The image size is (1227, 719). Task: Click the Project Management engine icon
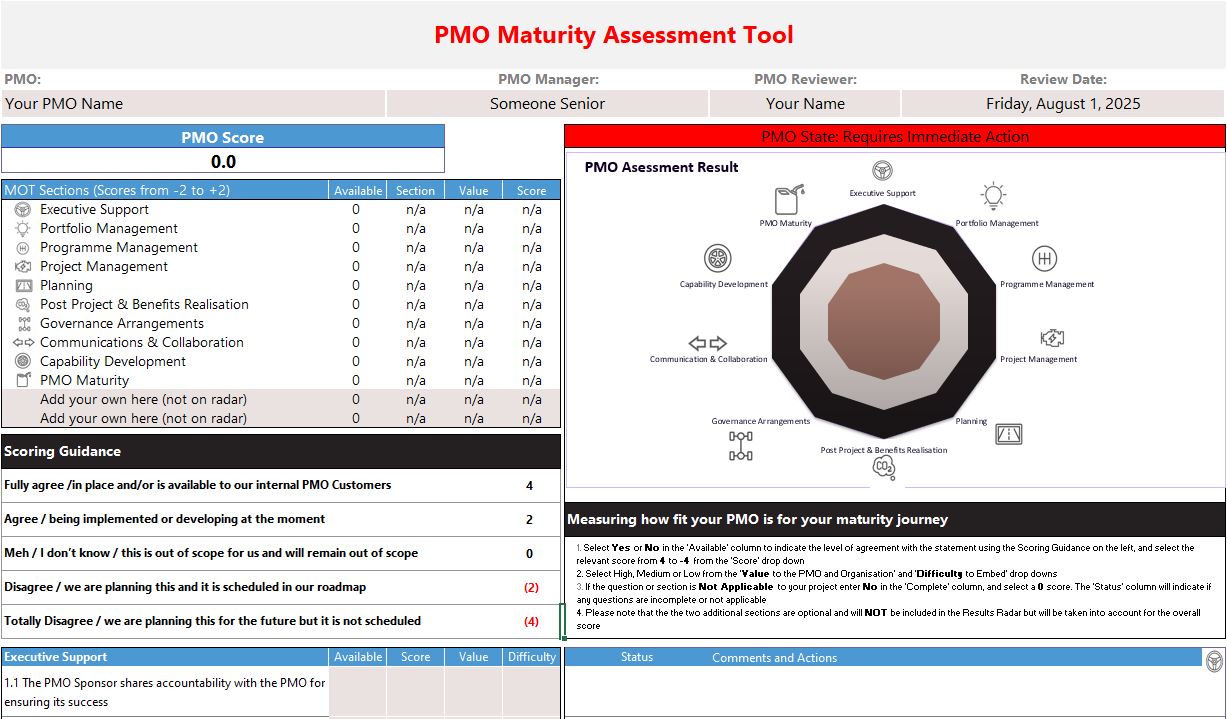click(x=1050, y=339)
